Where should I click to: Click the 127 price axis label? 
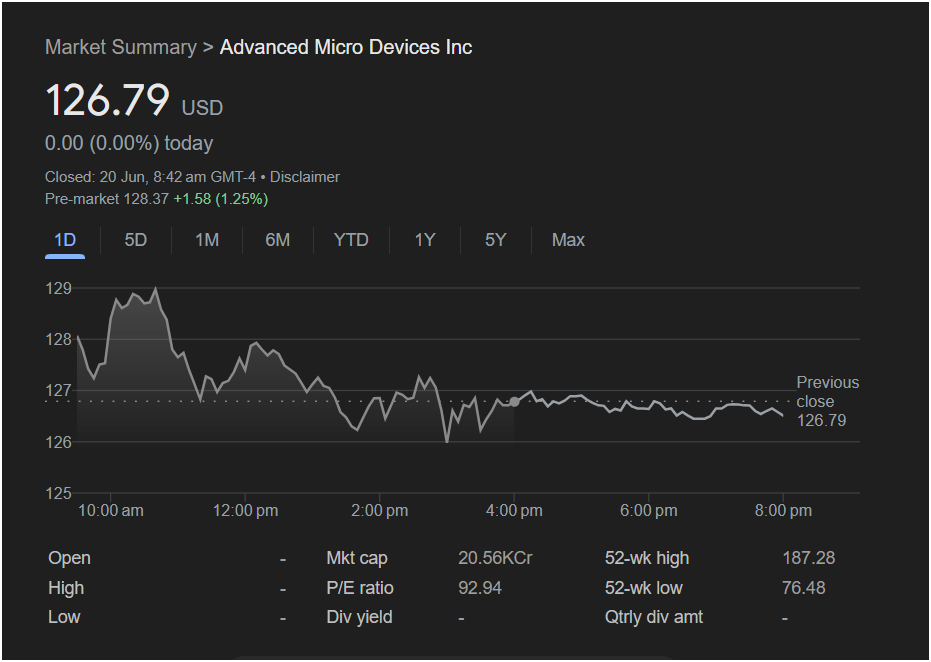58,391
